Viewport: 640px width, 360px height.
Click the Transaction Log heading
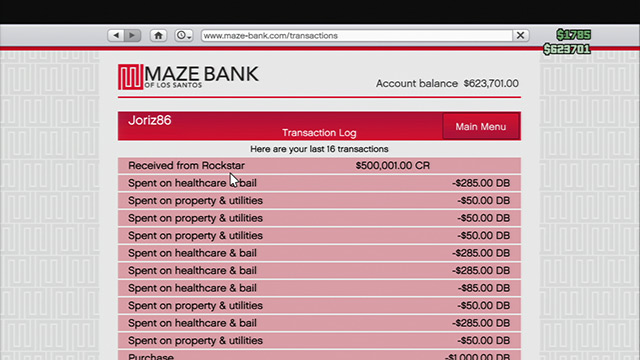click(x=319, y=133)
